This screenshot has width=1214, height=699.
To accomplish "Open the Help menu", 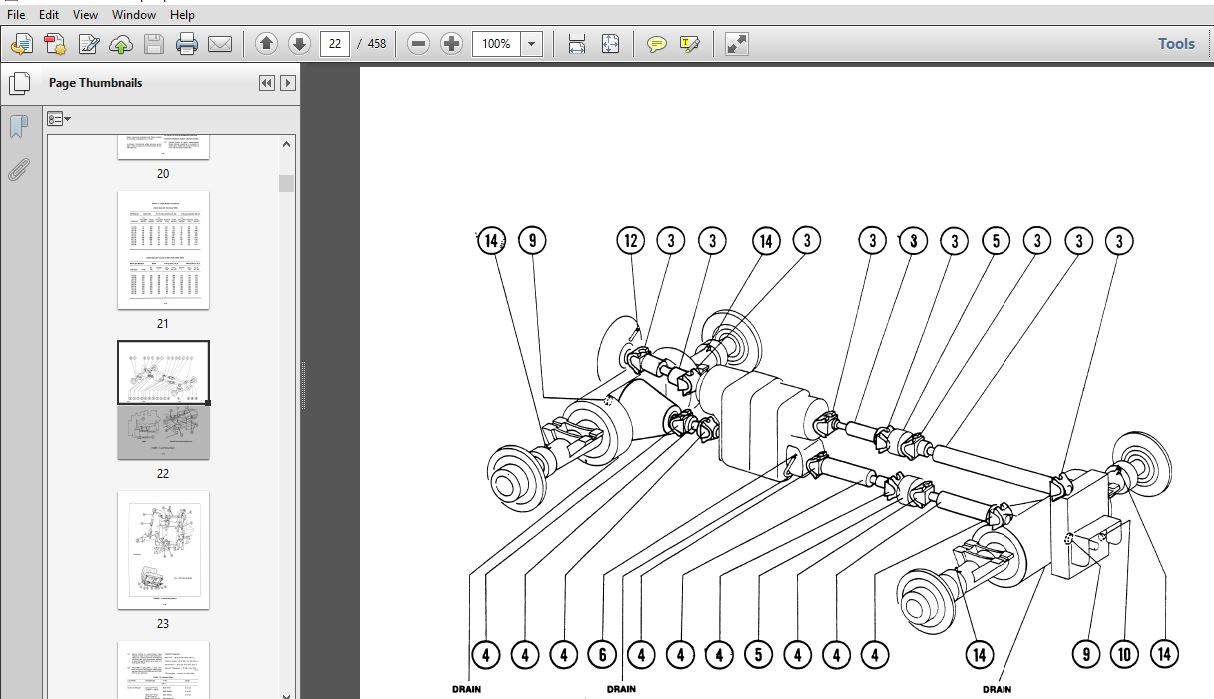I will 182,15.
